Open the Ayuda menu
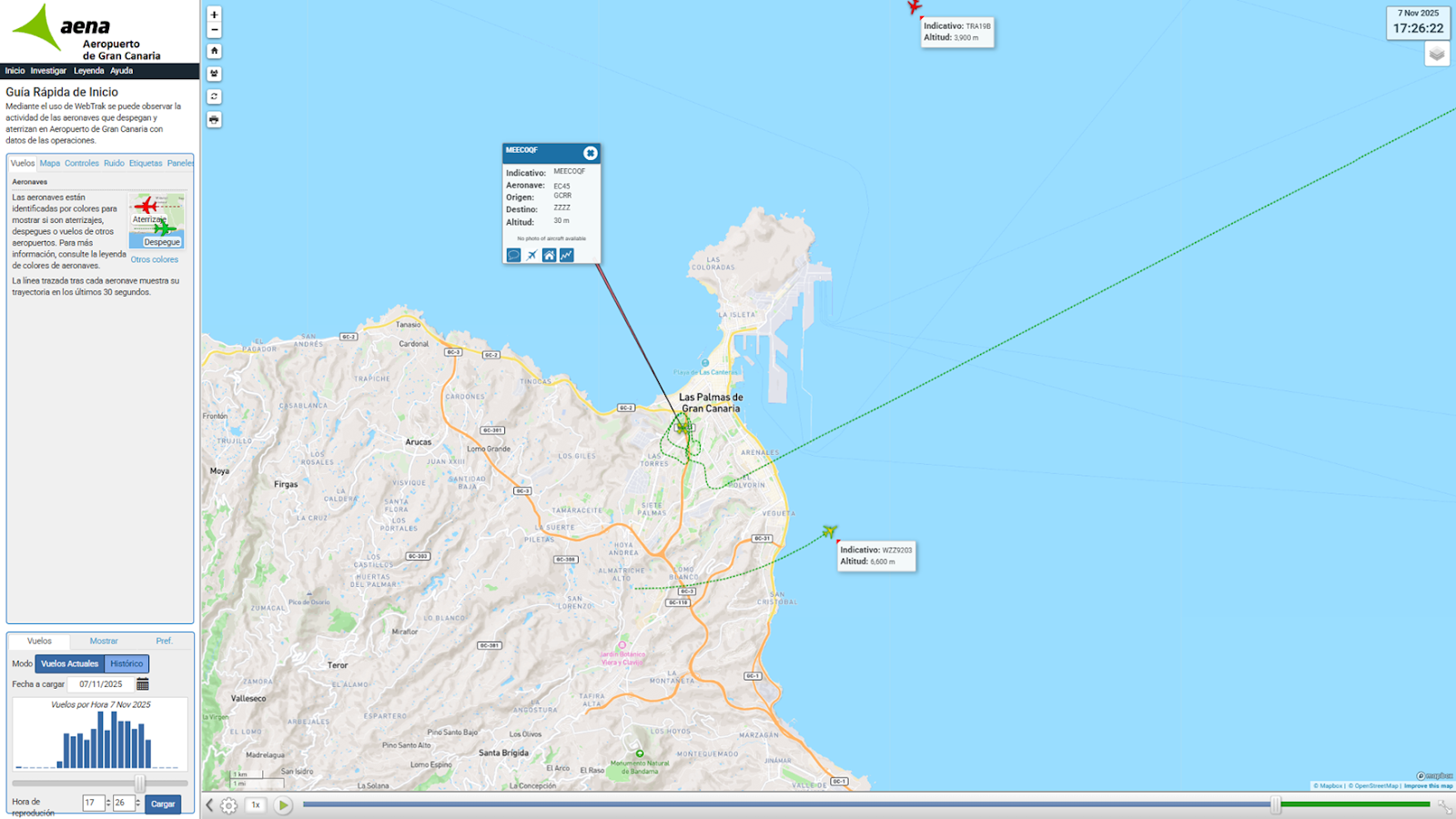The width and height of the screenshot is (1456, 819). click(121, 71)
